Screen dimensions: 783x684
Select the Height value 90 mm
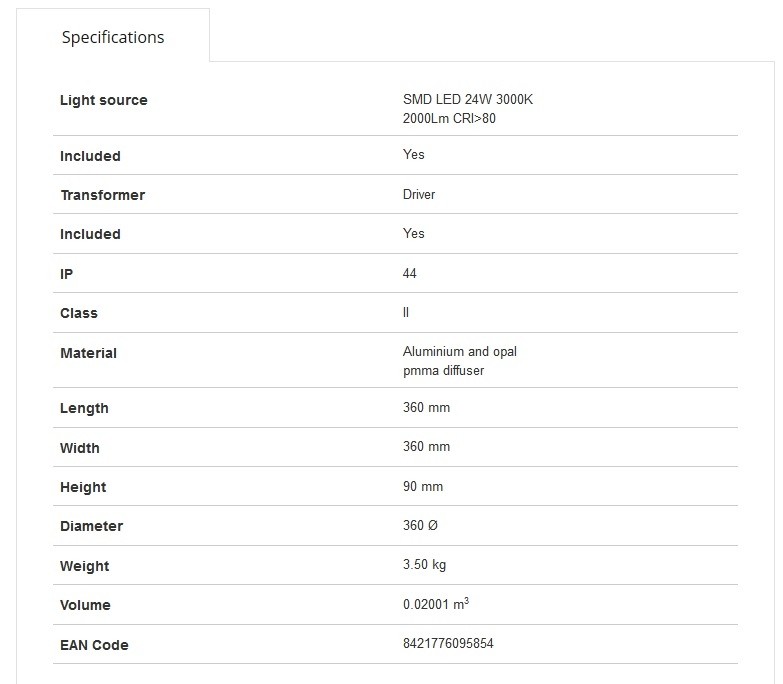(x=423, y=486)
